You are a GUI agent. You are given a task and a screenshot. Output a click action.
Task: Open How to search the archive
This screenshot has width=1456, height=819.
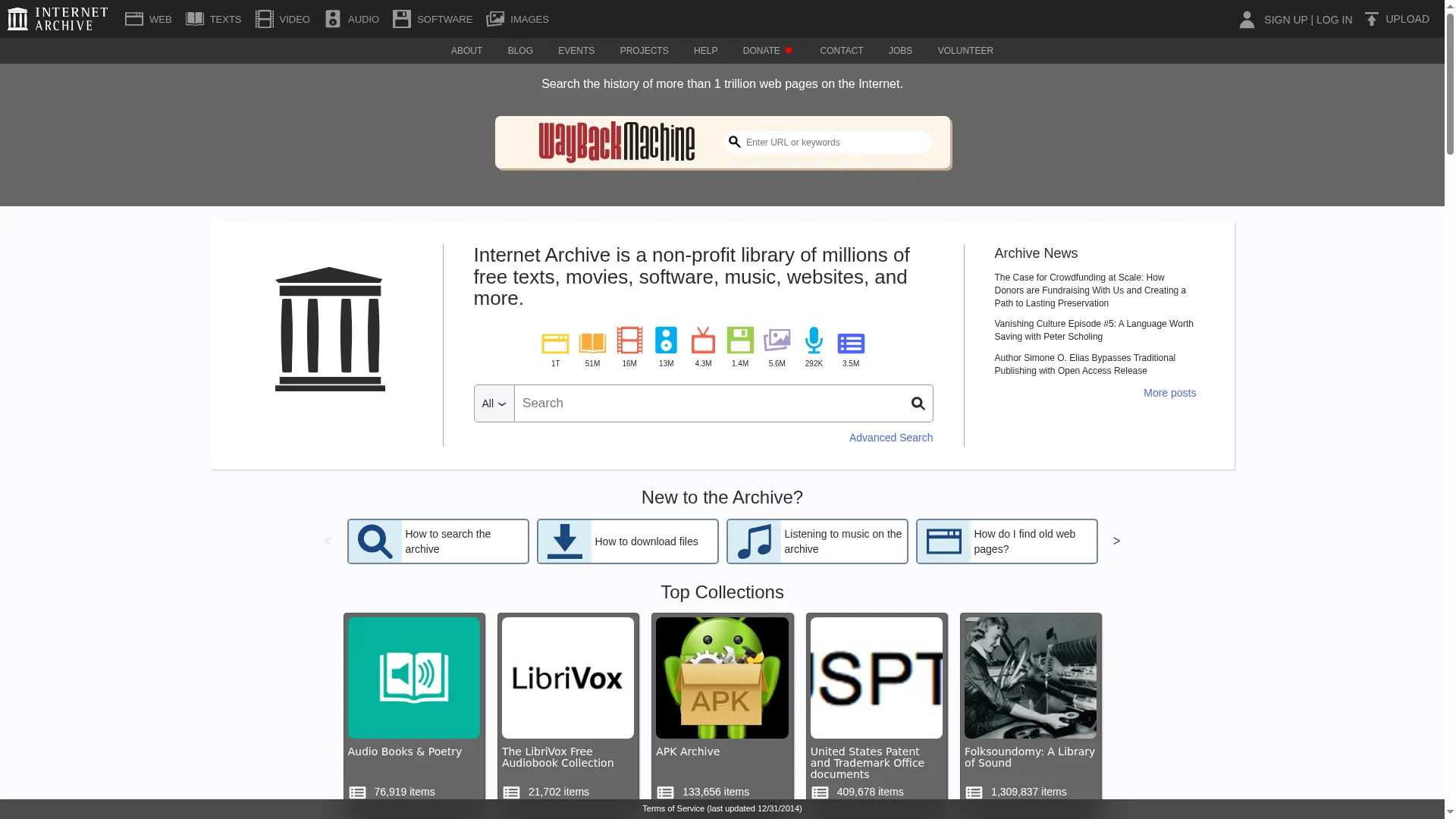438,541
